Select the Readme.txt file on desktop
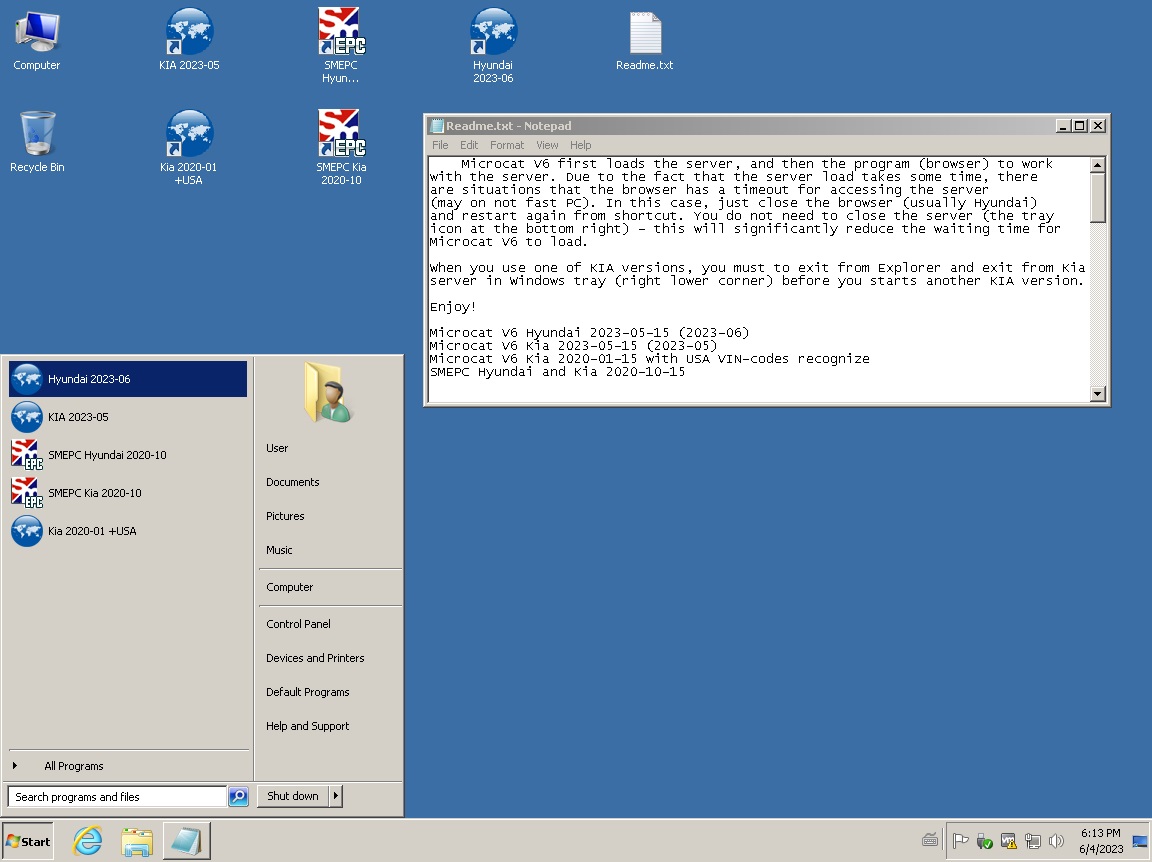 coord(644,42)
